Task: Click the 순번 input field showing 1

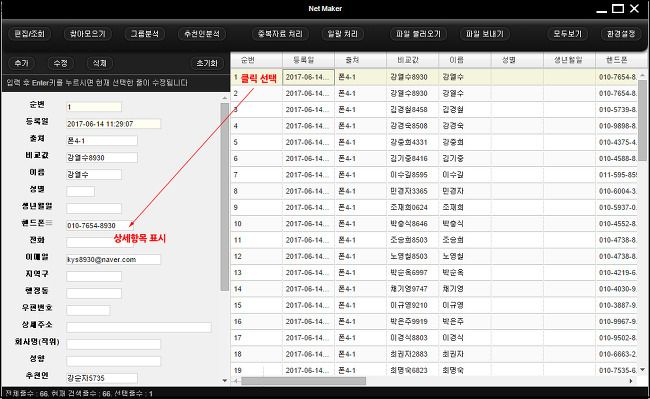Action: pos(94,107)
